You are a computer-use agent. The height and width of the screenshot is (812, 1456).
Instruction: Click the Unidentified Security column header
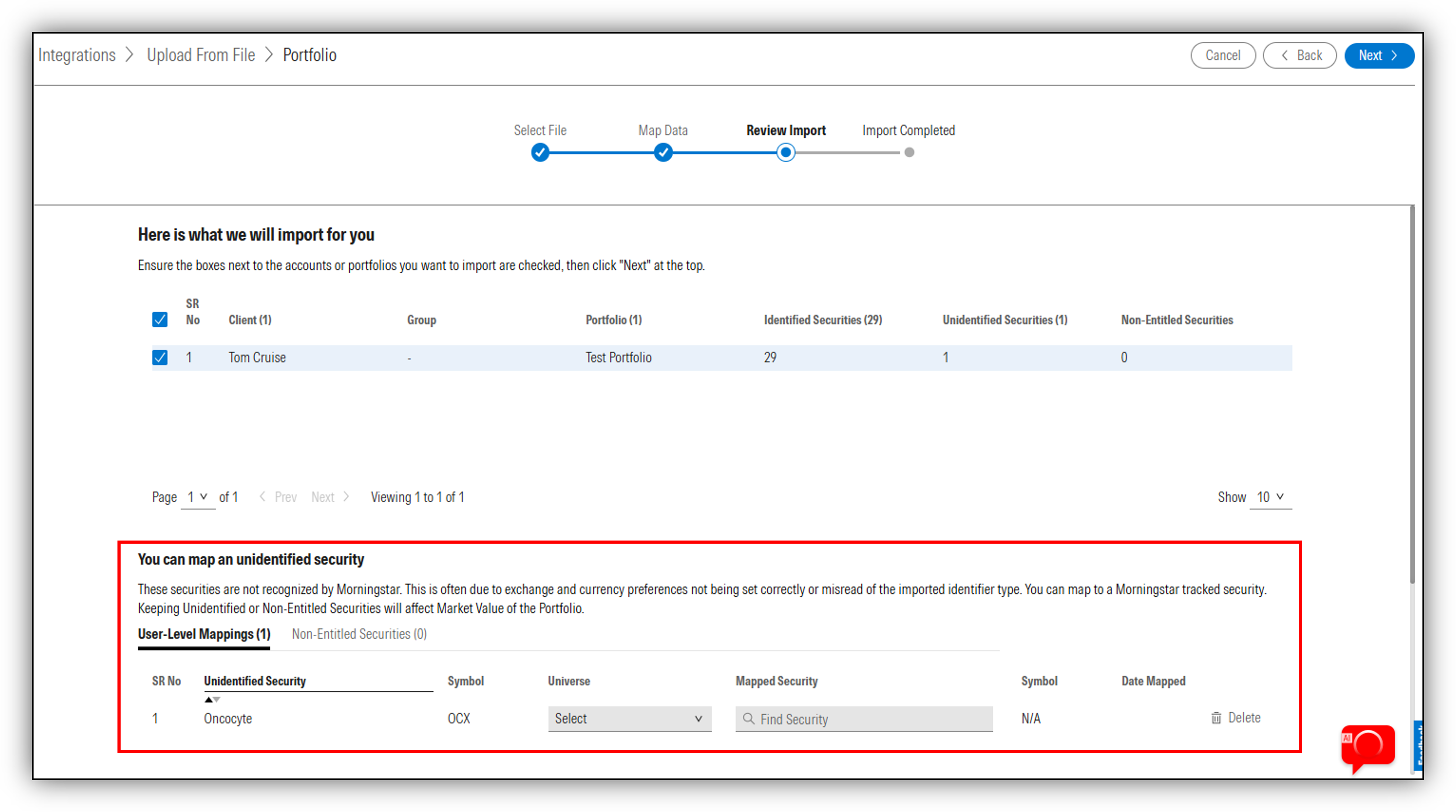point(255,681)
